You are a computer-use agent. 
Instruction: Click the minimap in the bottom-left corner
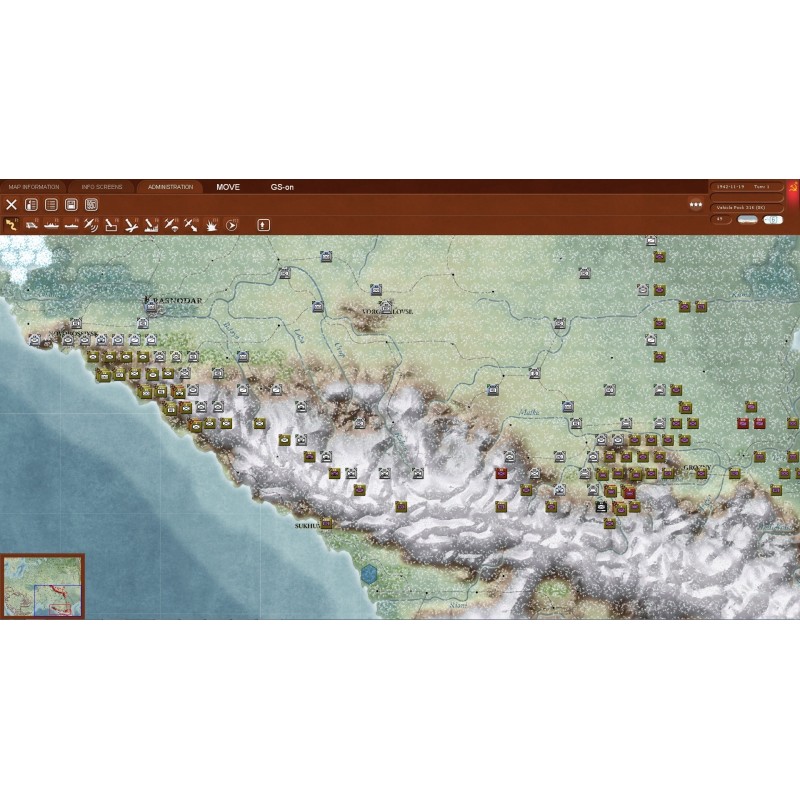(x=43, y=587)
